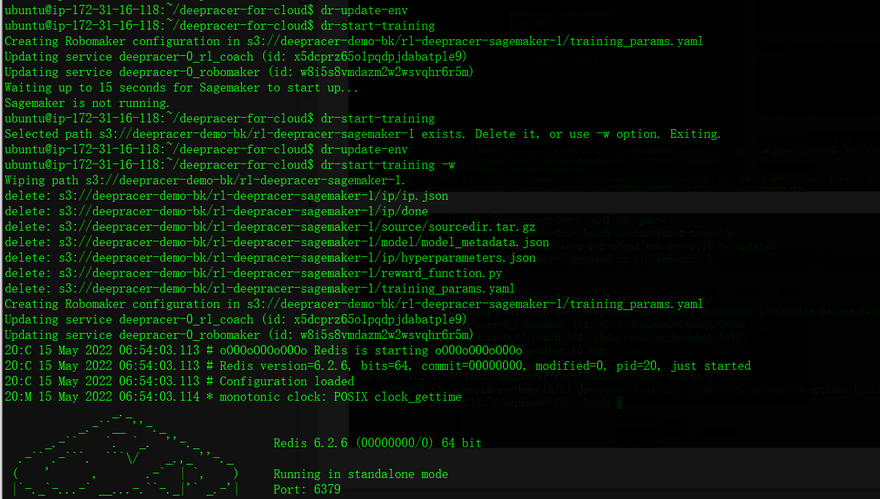
Task: Select the model_metadata.json delete line
Action: tap(276, 243)
